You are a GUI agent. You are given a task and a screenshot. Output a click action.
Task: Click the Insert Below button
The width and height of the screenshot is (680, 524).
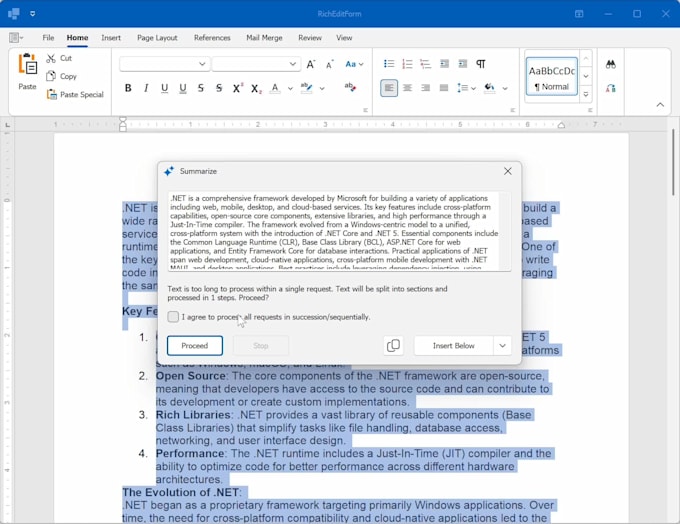point(453,346)
